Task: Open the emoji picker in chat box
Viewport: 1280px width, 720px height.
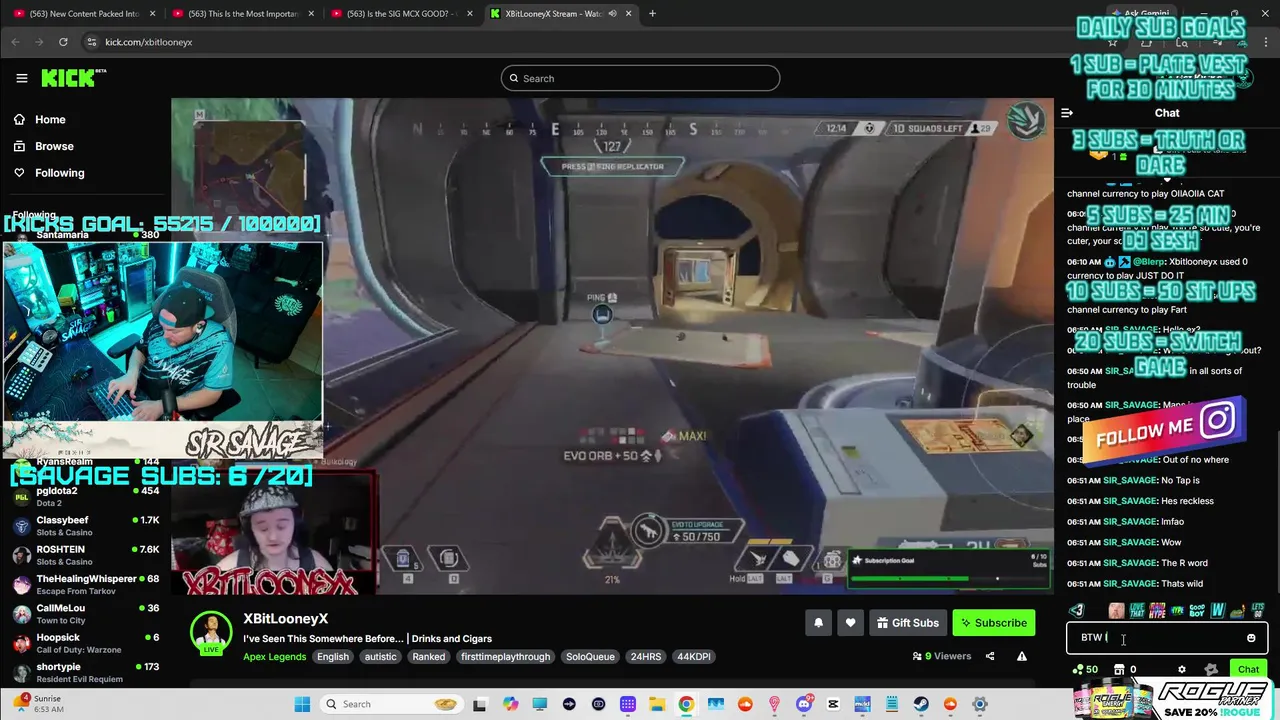Action: click(1251, 638)
